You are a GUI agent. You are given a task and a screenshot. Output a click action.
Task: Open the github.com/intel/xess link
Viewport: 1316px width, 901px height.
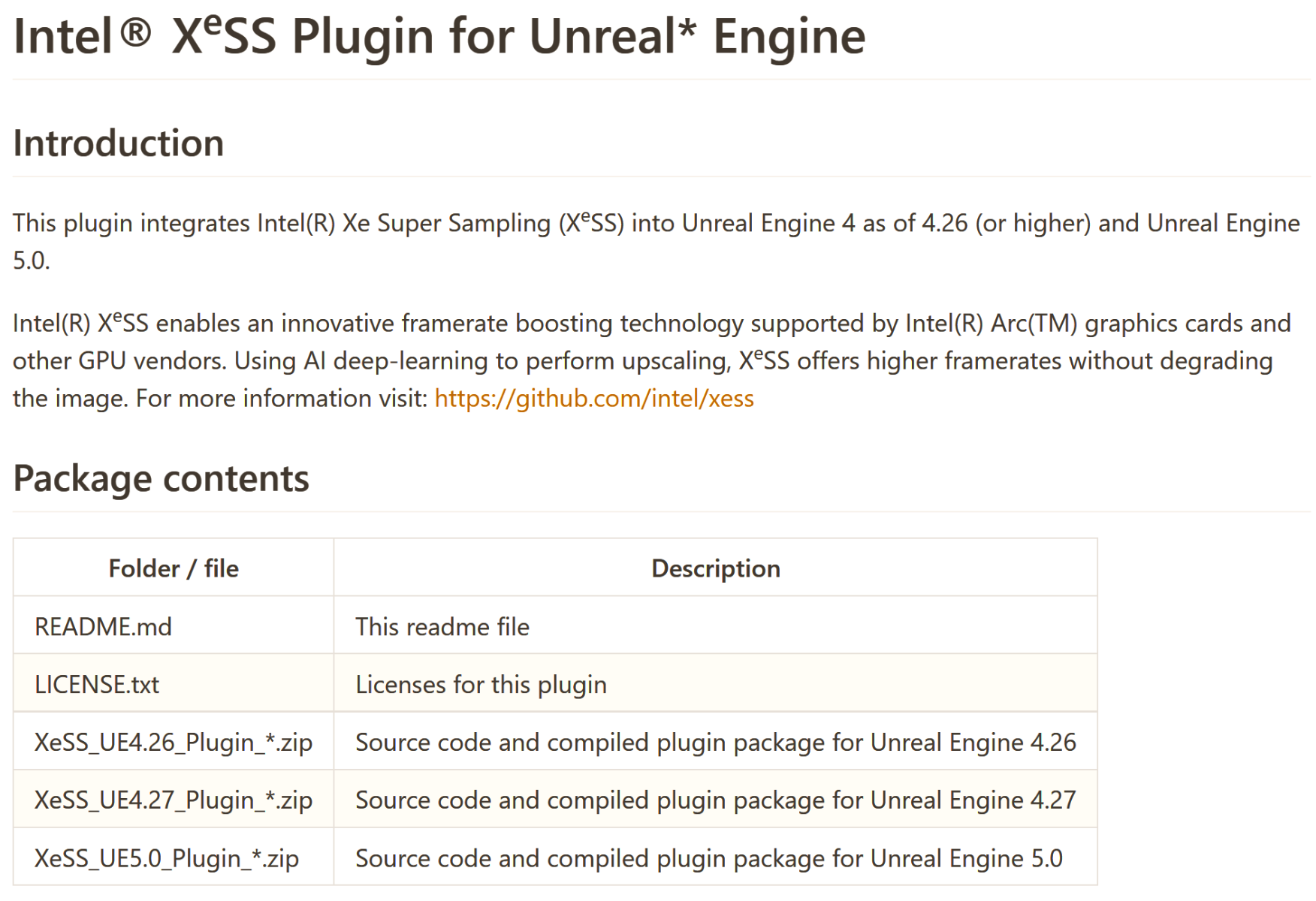pos(593,398)
